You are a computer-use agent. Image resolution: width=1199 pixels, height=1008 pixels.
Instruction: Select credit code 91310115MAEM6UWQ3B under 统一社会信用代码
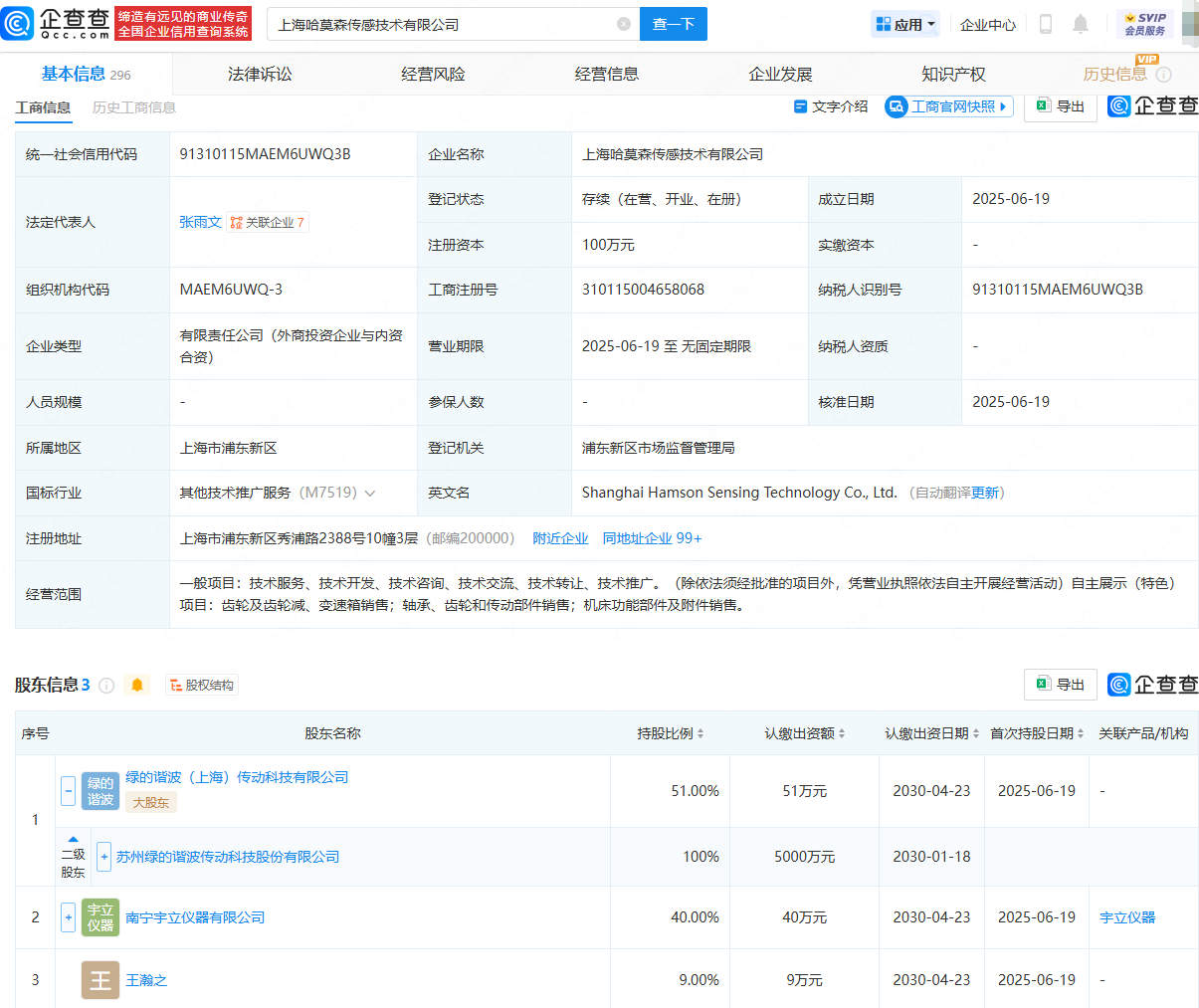pos(265,154)
